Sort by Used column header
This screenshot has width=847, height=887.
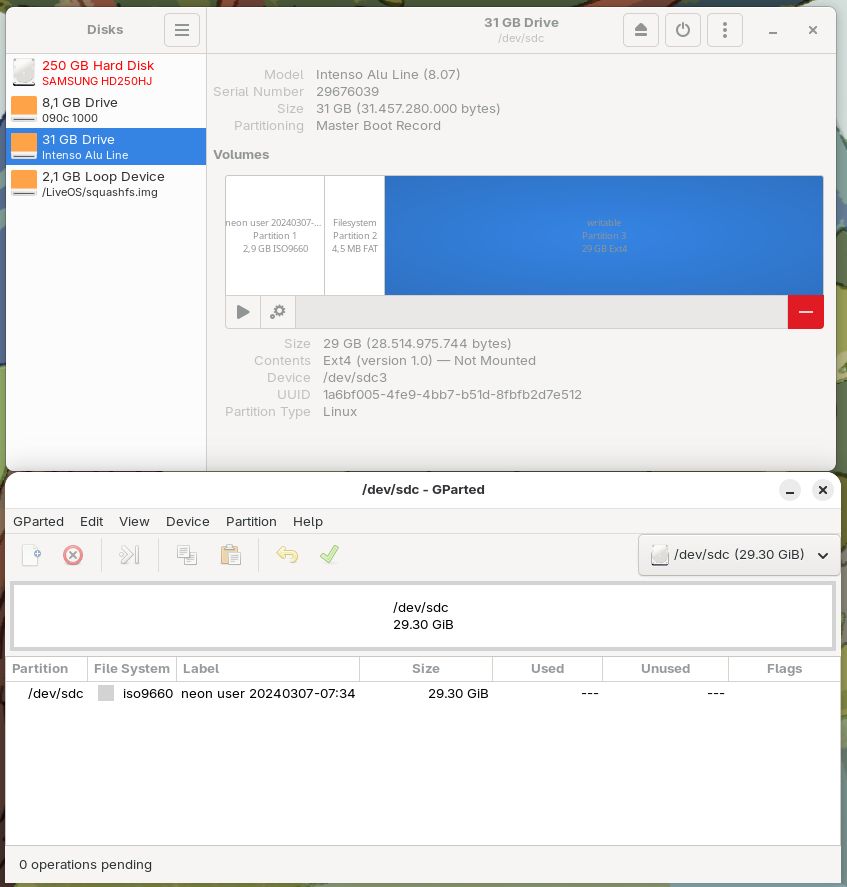[x=548, y=669]
